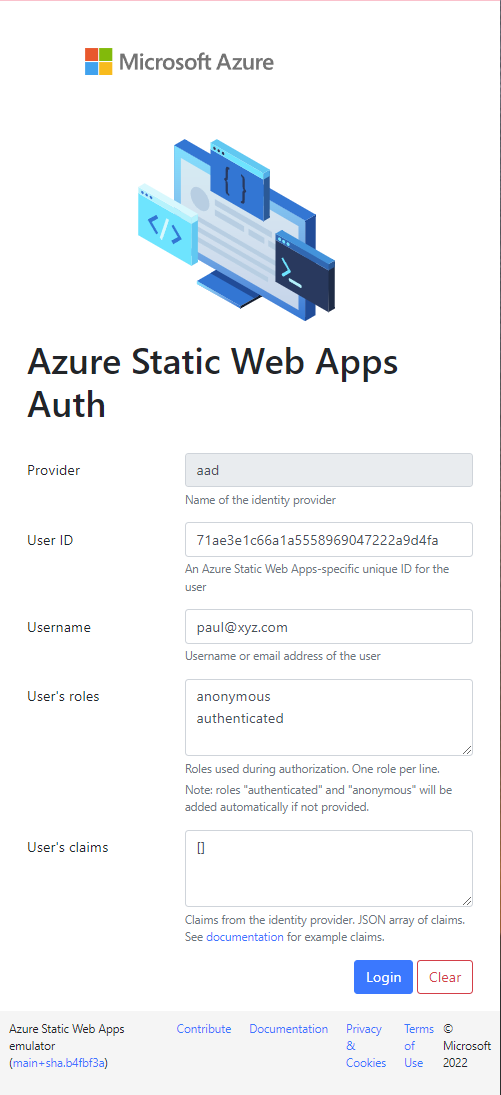The width and height of the screenshot is (501, 1095).
Task: Click the Username label
Action: point(59,627)
